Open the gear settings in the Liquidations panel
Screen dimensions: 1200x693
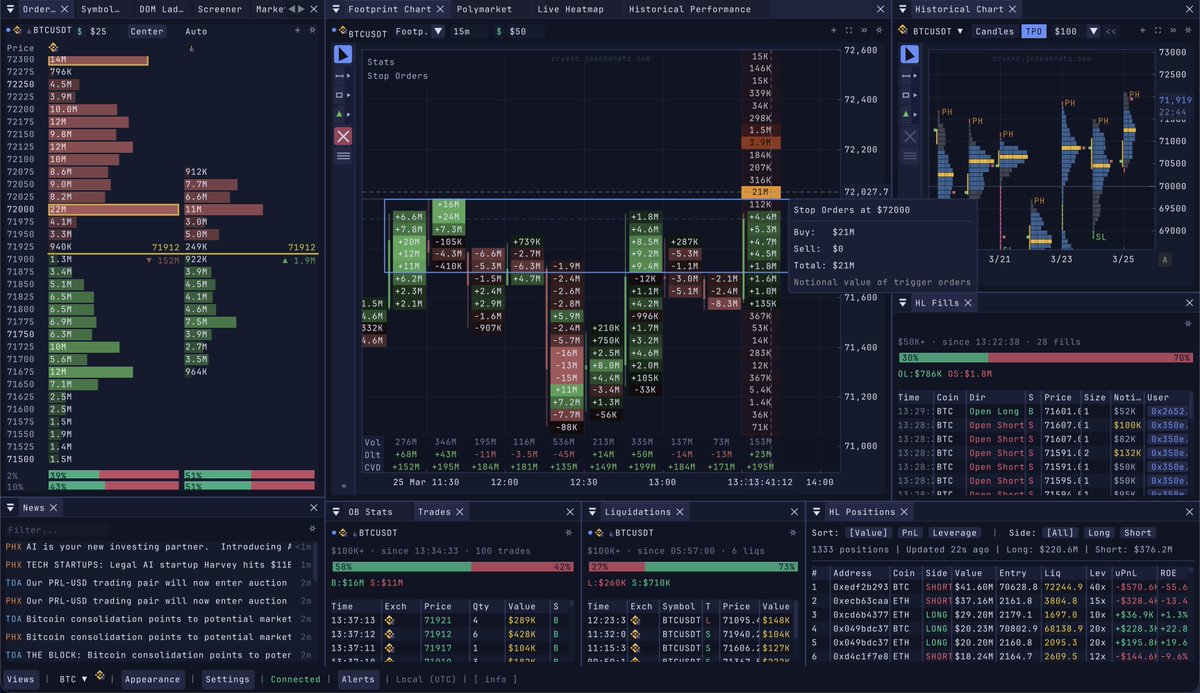[793, 533]
